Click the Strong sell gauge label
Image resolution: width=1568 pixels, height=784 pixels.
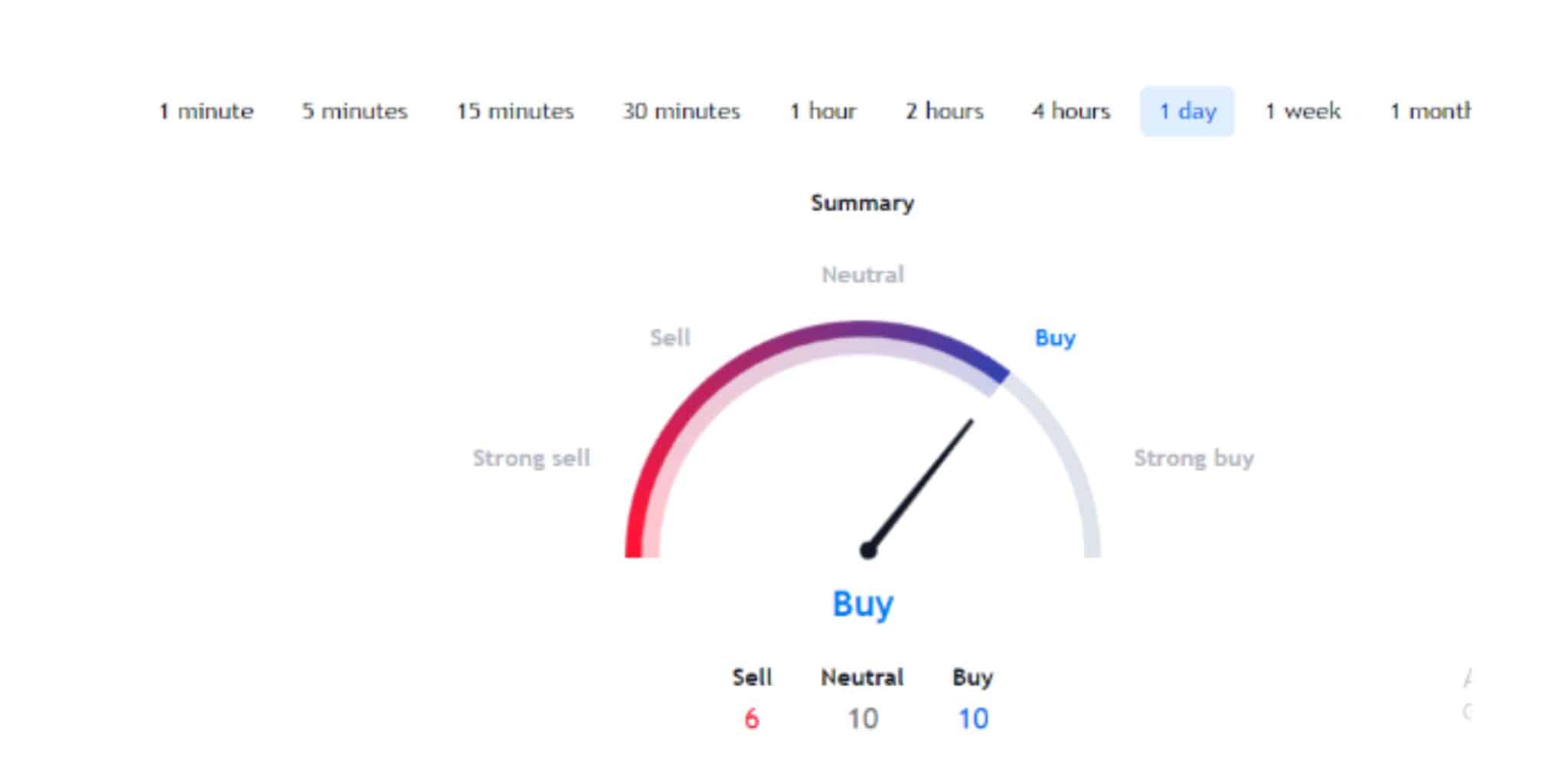[531, 458]
